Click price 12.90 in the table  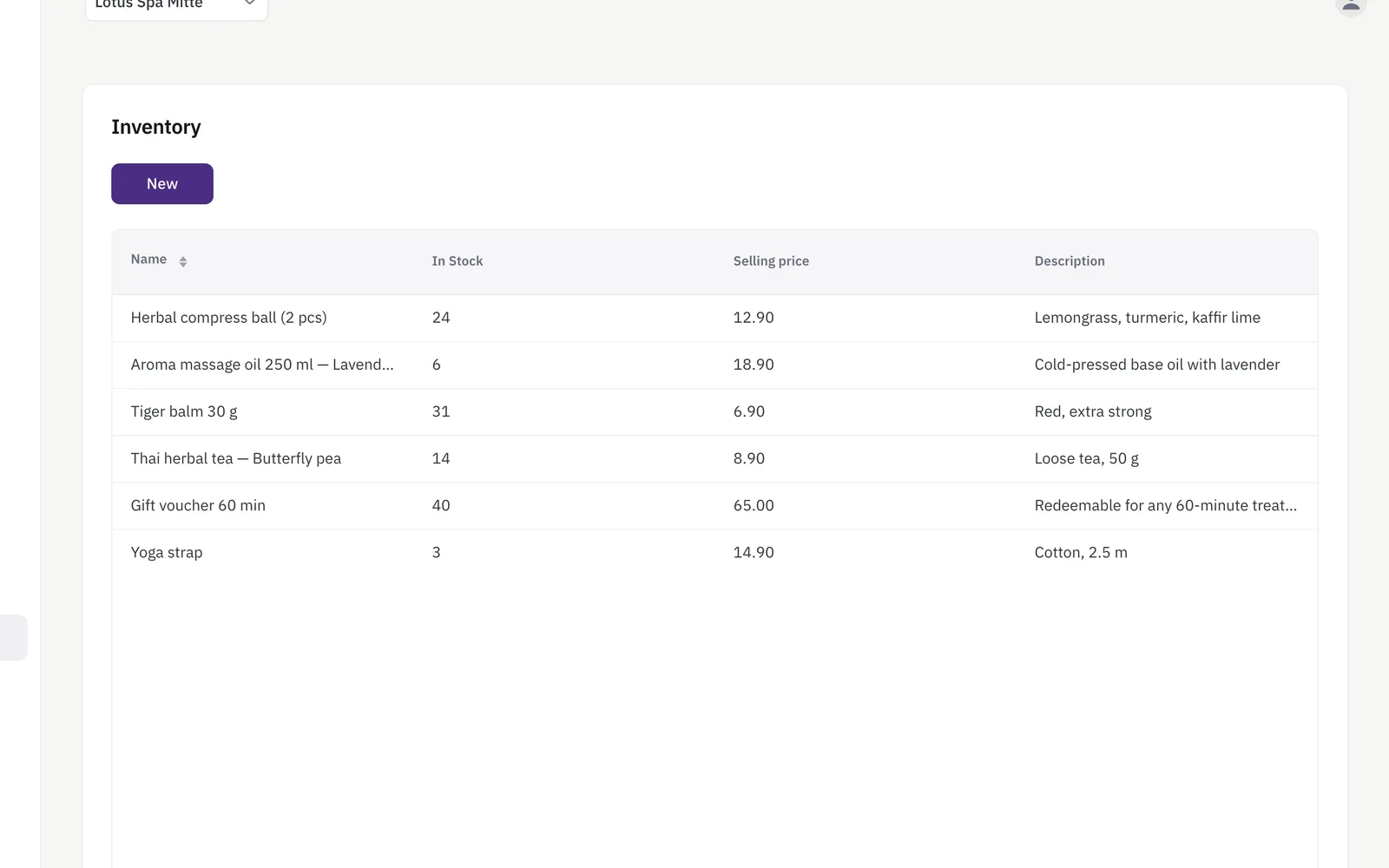click(754, 318)
